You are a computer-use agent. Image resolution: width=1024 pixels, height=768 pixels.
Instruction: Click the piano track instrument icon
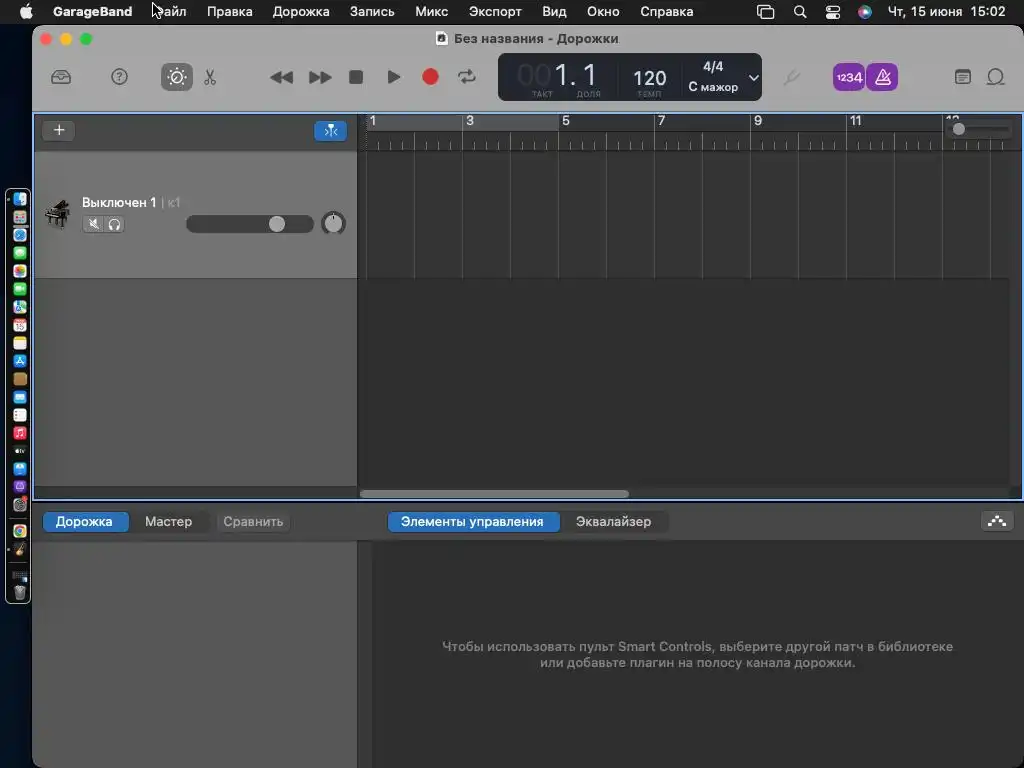[x=57, y=214]
